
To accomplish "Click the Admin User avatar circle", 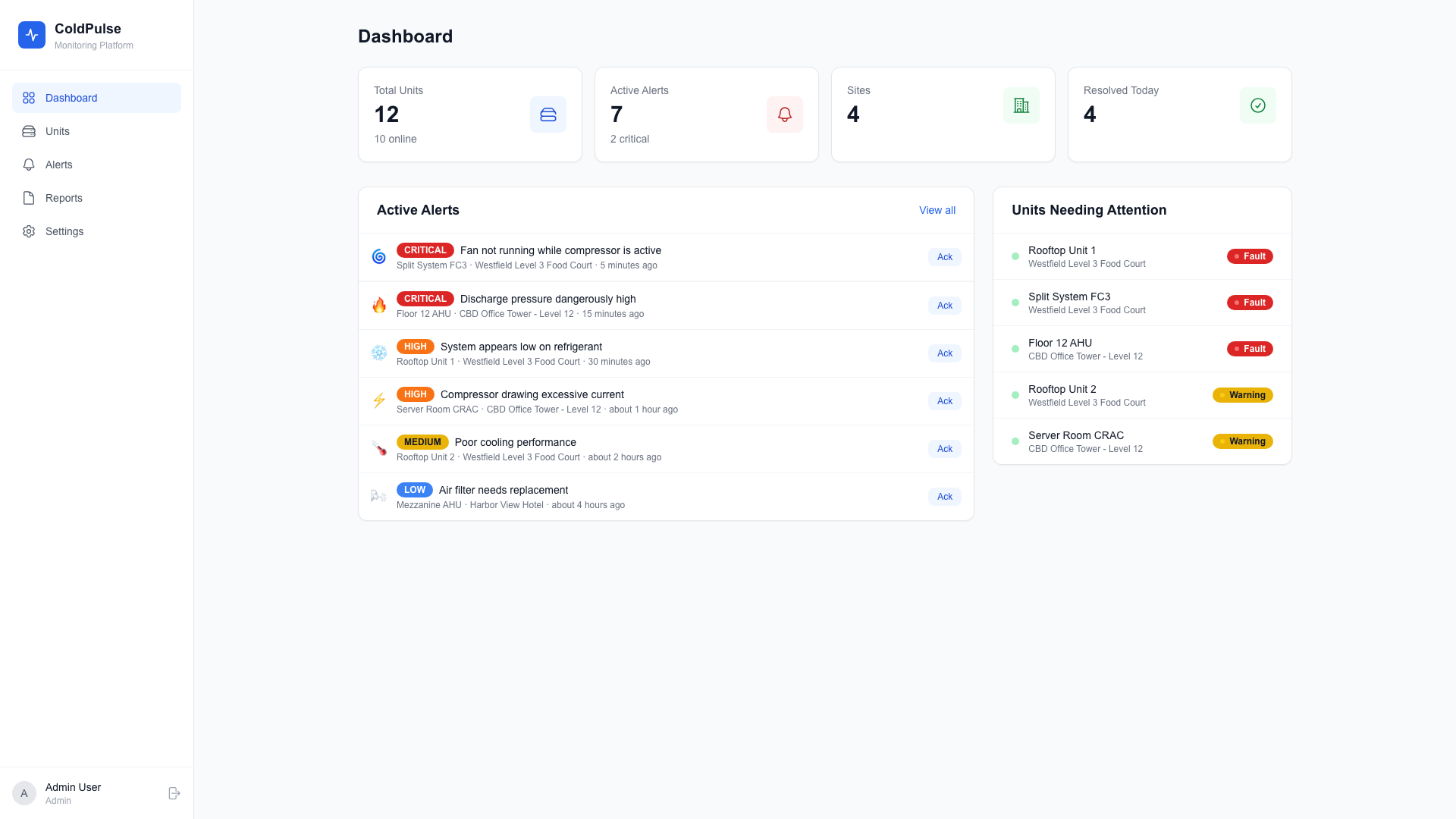I will [24, 793].
